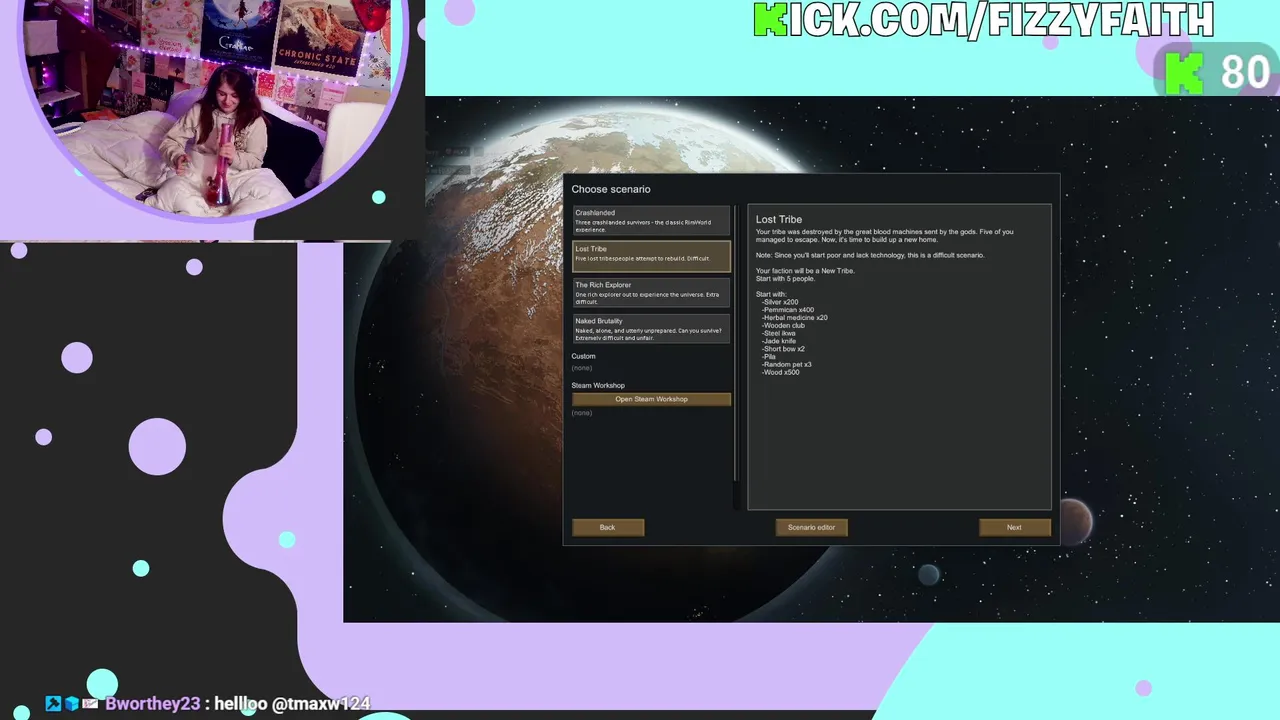The width and height of the screenshot is (1280, 720).
Task: Go Back from scenario selection
Action: 608,527
